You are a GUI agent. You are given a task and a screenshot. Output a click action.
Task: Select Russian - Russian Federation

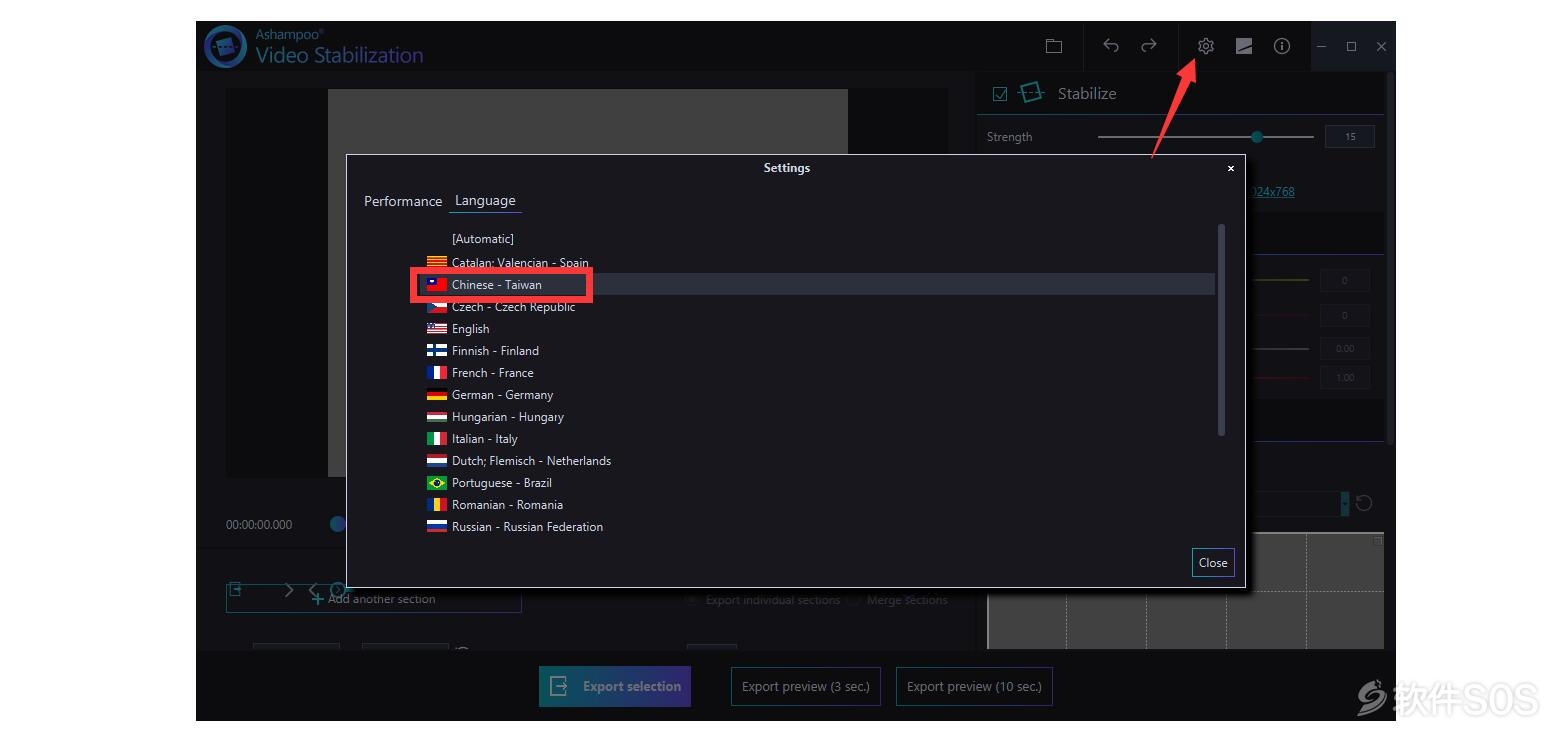point(527,527)
